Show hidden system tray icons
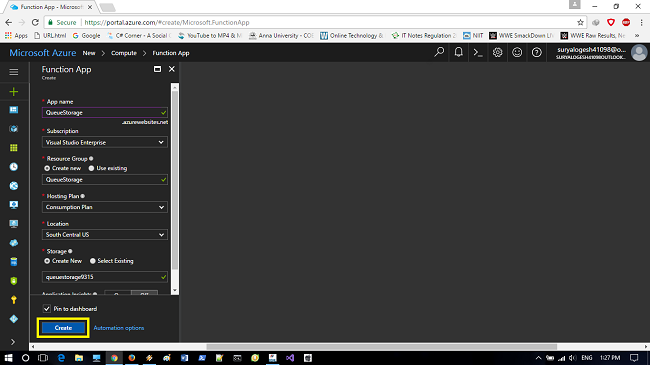 point(538,358)
